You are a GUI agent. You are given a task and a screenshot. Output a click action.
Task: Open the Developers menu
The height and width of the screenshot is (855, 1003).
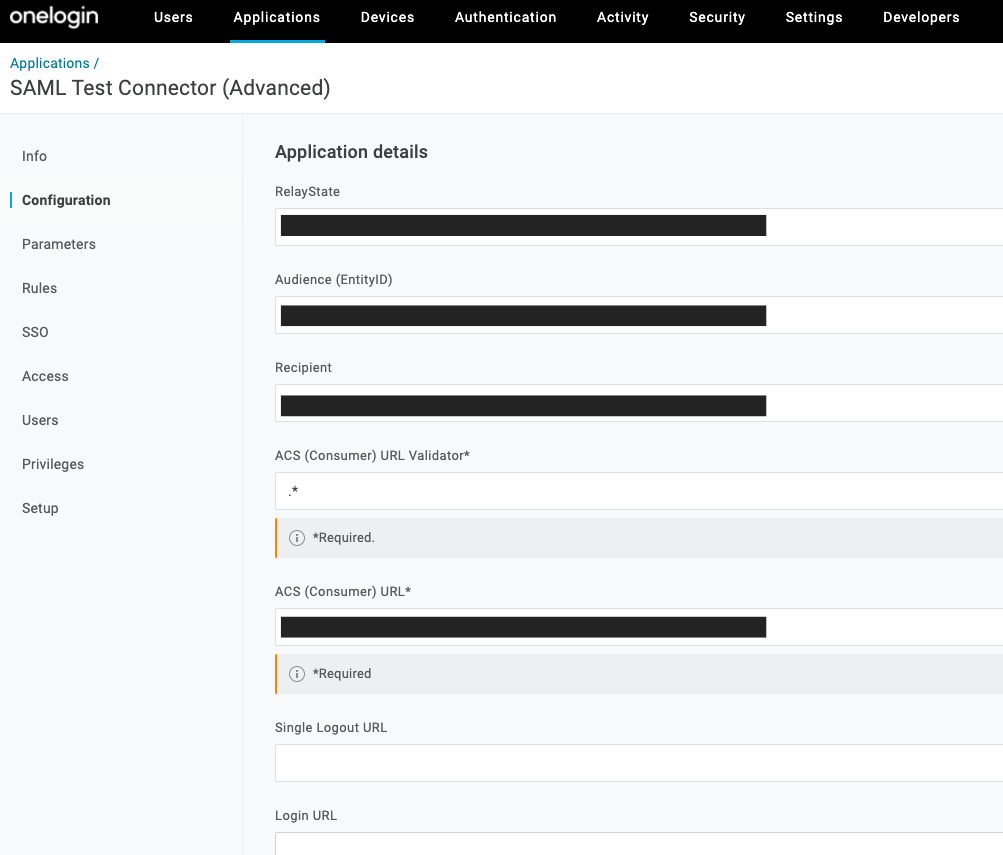921,18
